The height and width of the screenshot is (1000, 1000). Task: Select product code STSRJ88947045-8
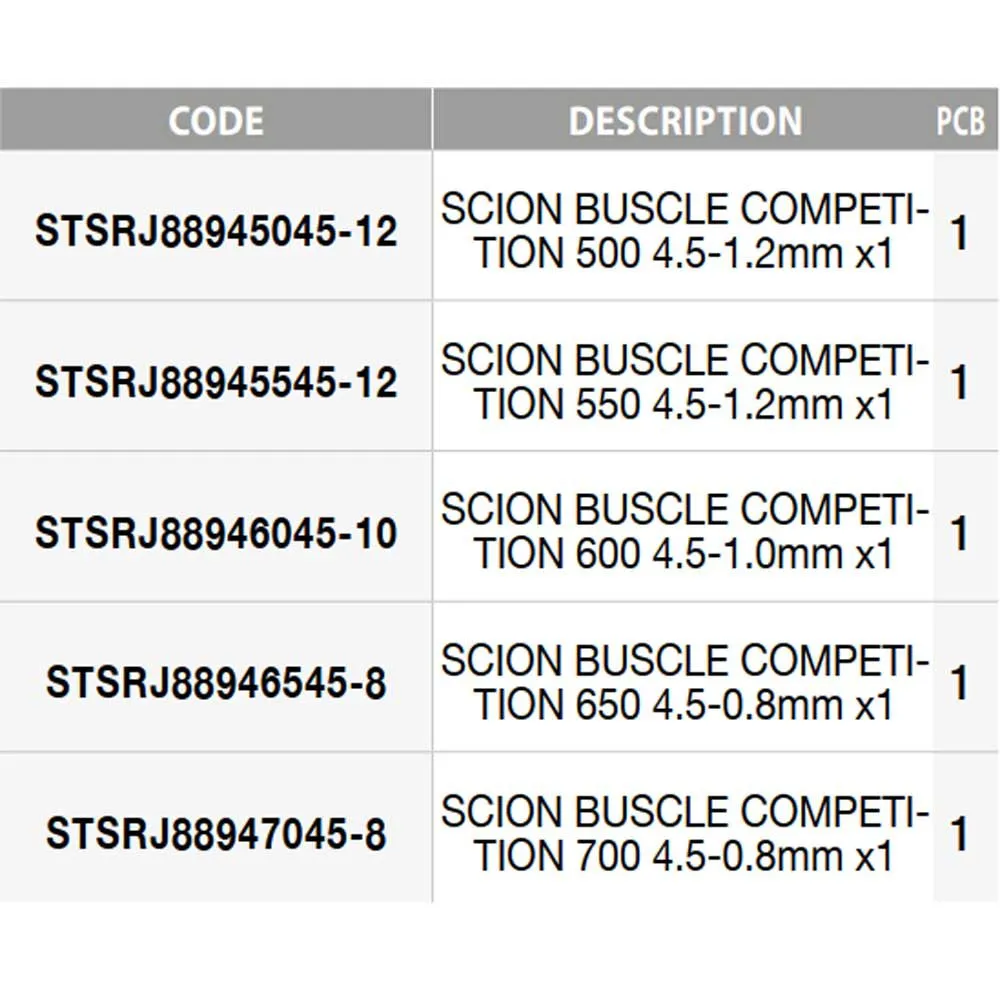click(216, 835)
